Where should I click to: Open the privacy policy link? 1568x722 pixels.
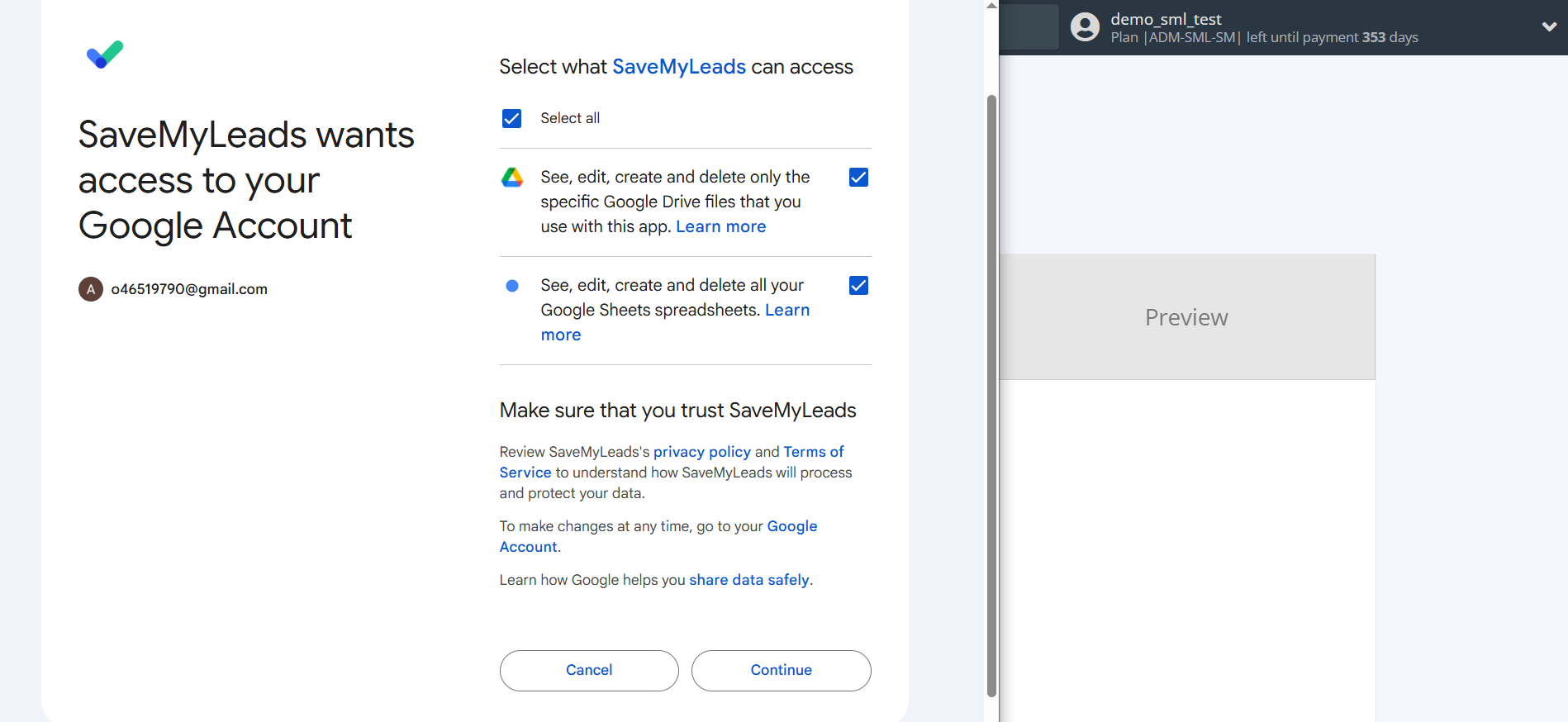[701, 452]
